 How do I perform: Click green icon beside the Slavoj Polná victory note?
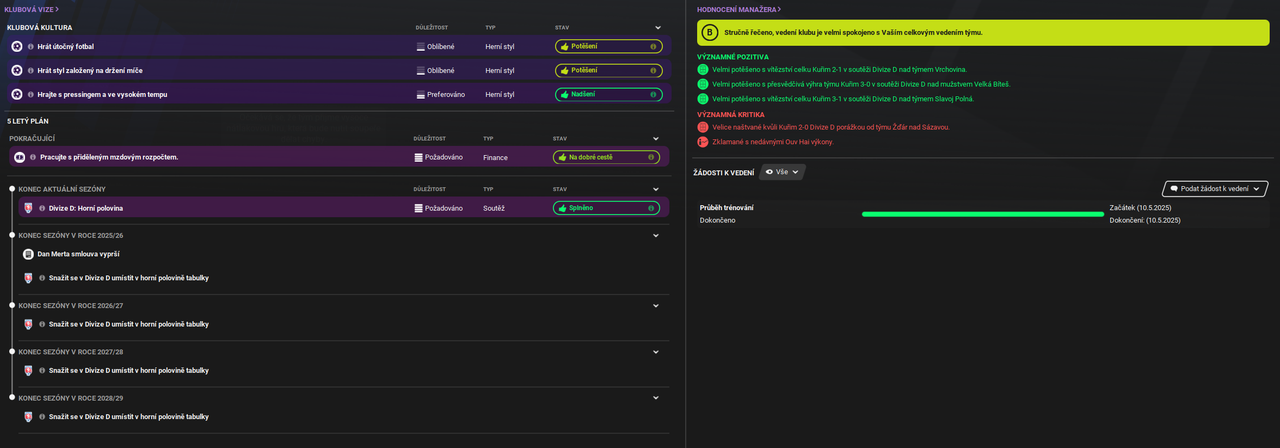[703, 99]
